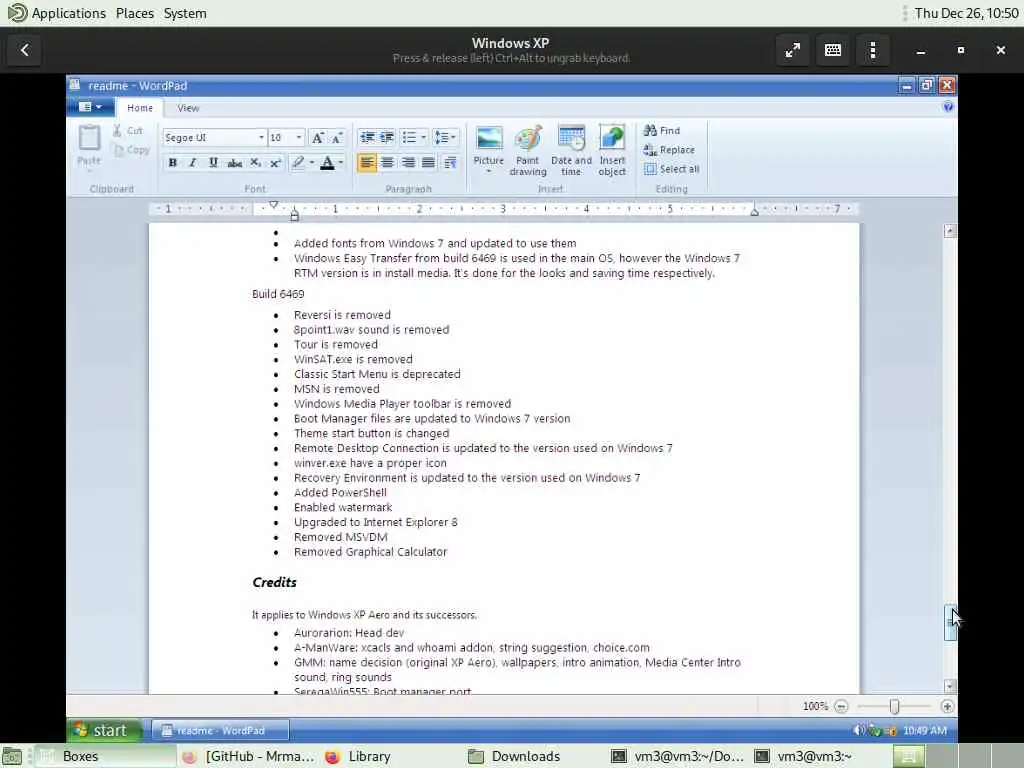Click Find in Editing group

[x=662, y=131]
